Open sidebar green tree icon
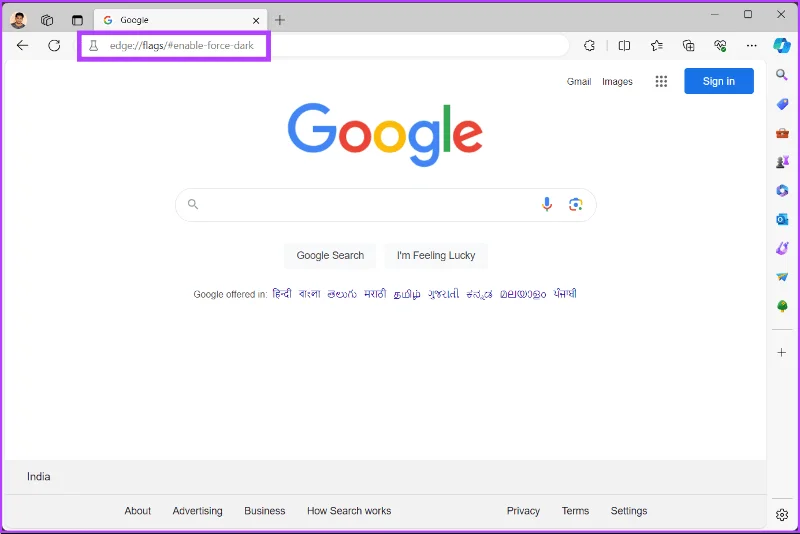The width and height of the screenshot is (800, 534). point(782,306)
